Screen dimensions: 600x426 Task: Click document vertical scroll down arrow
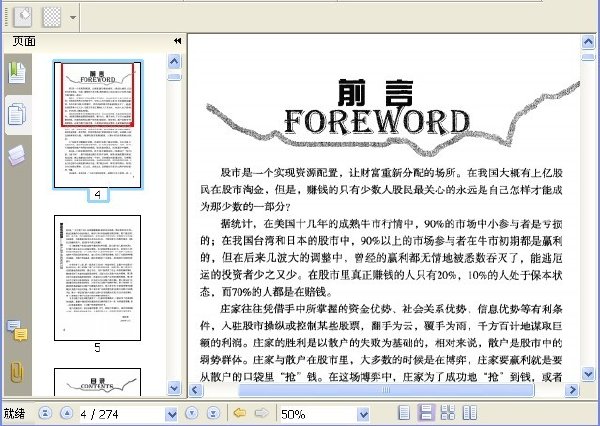(x=588, y=374)
